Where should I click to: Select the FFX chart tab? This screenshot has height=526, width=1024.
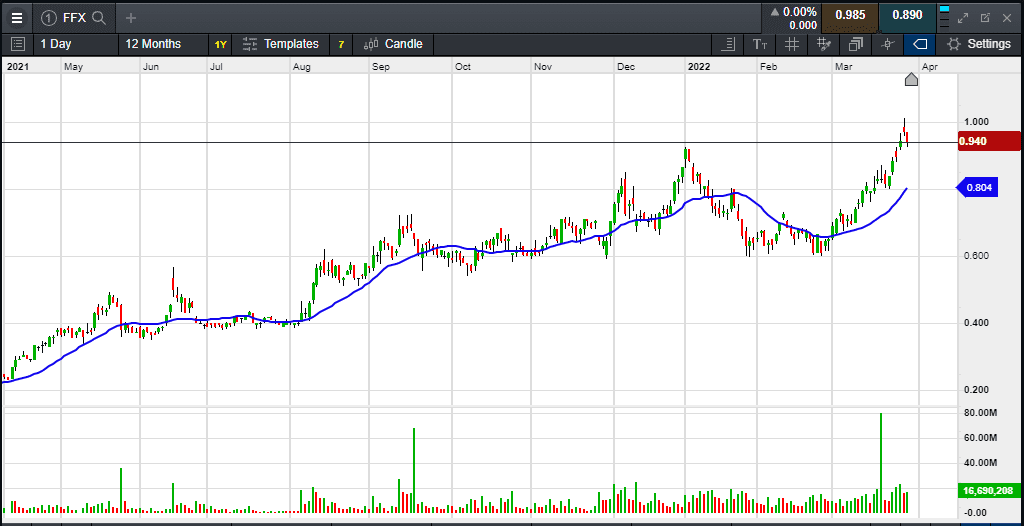point(74,17)
